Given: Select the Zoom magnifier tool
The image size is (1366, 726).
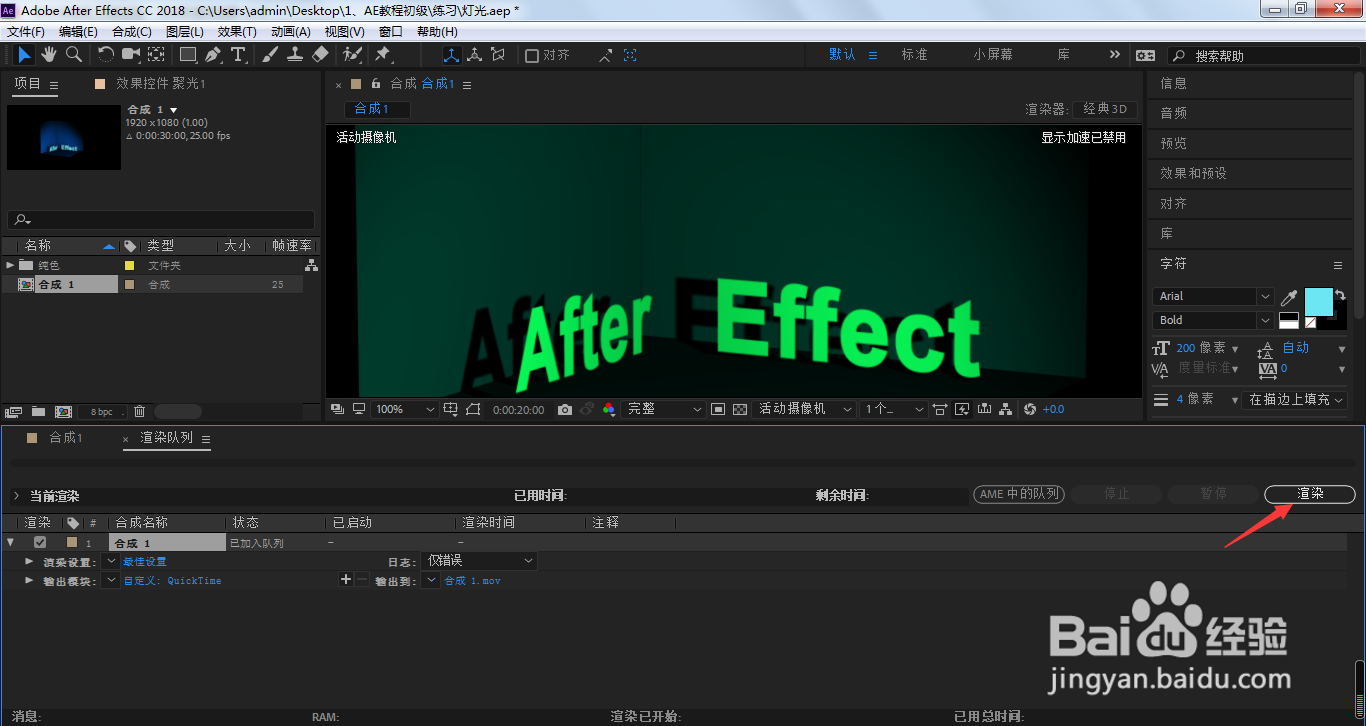Looking at the screenshot, I should point(73,55).
